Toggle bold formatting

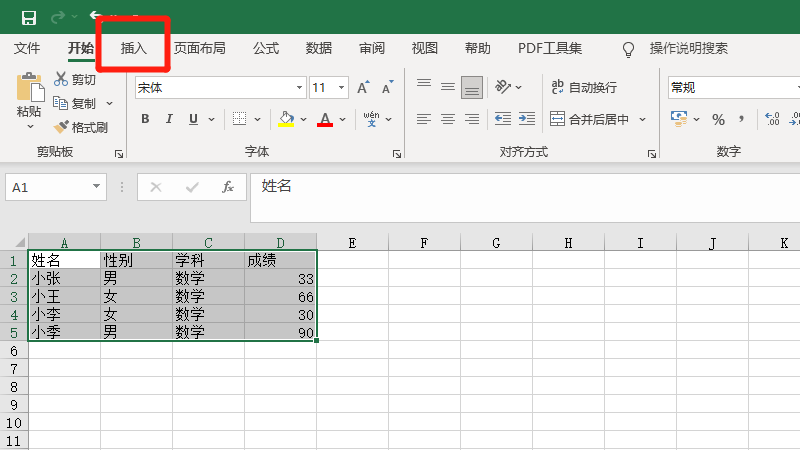[x=144, y=119]
